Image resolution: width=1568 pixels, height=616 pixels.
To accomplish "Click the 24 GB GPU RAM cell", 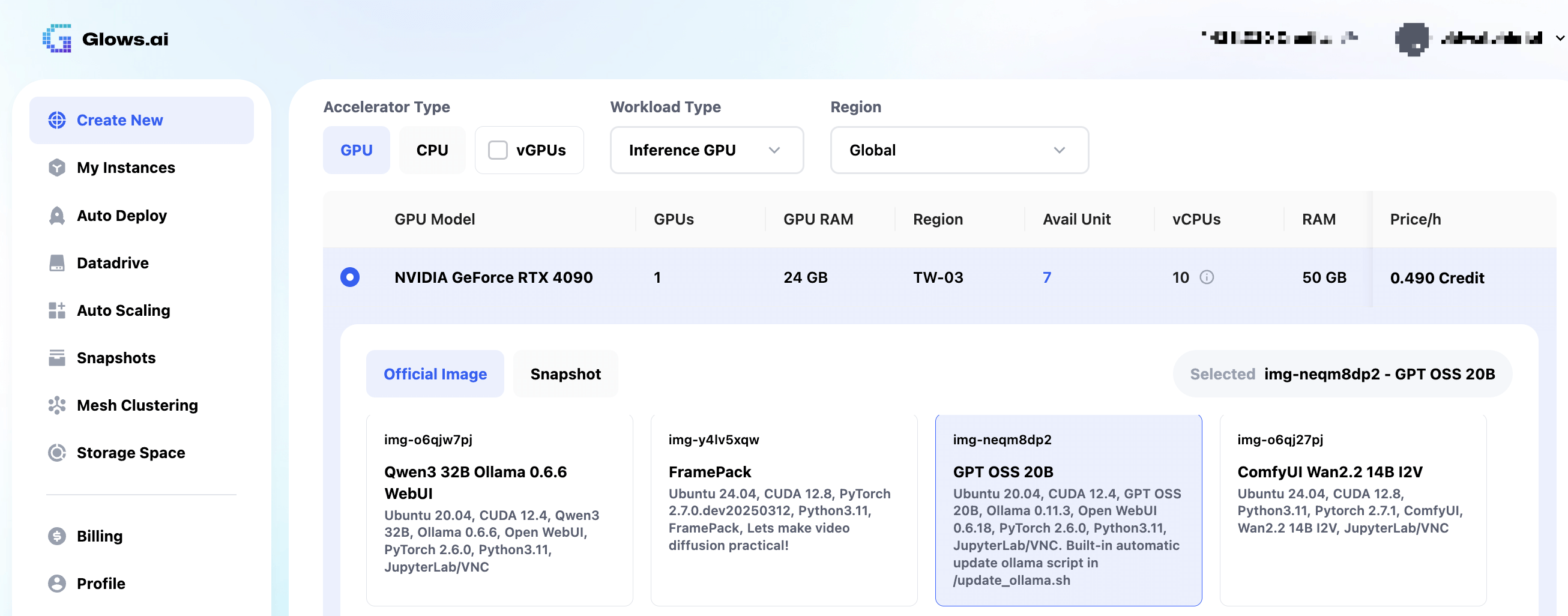I will 805,277.
